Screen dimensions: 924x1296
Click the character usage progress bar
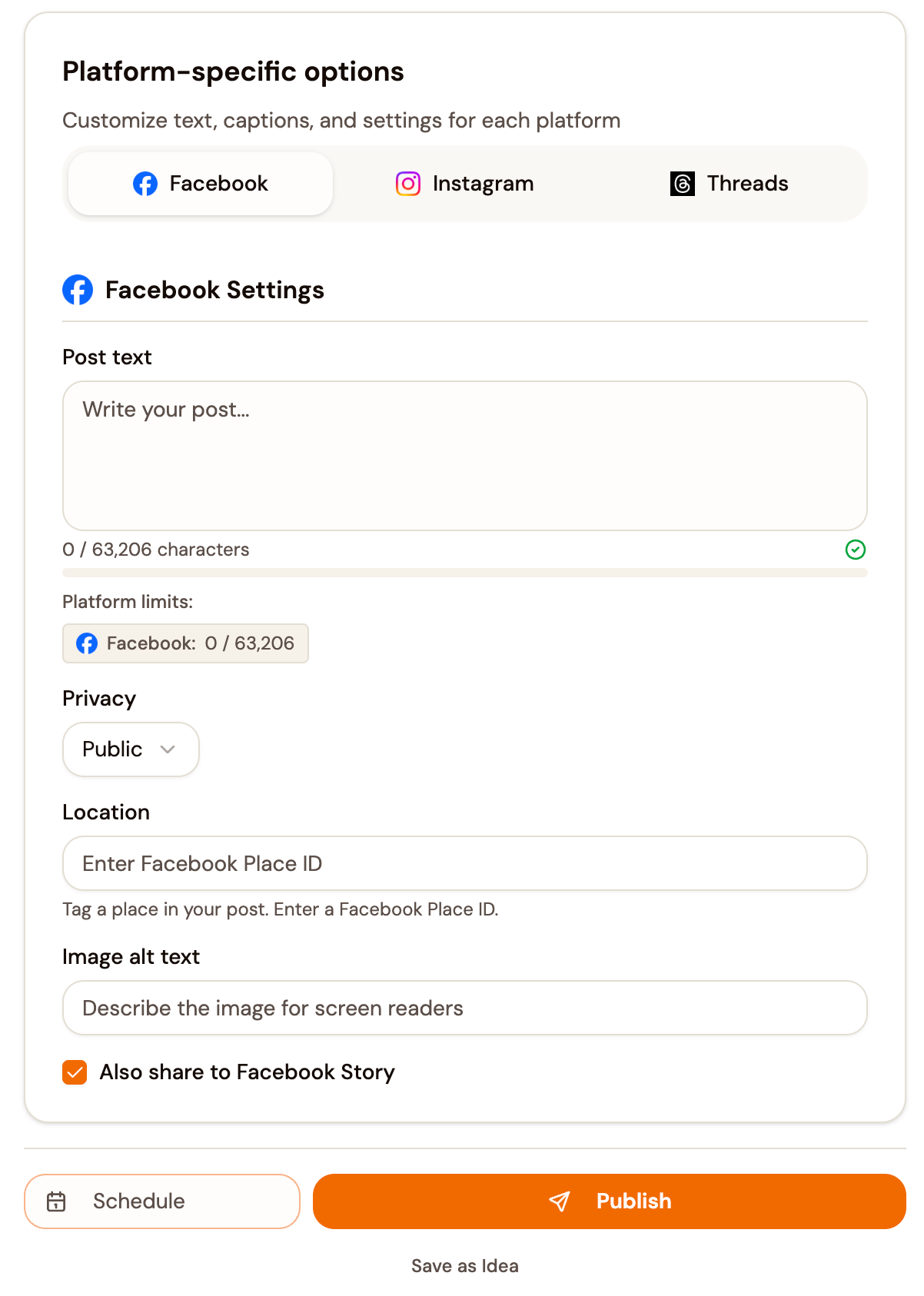464,573
